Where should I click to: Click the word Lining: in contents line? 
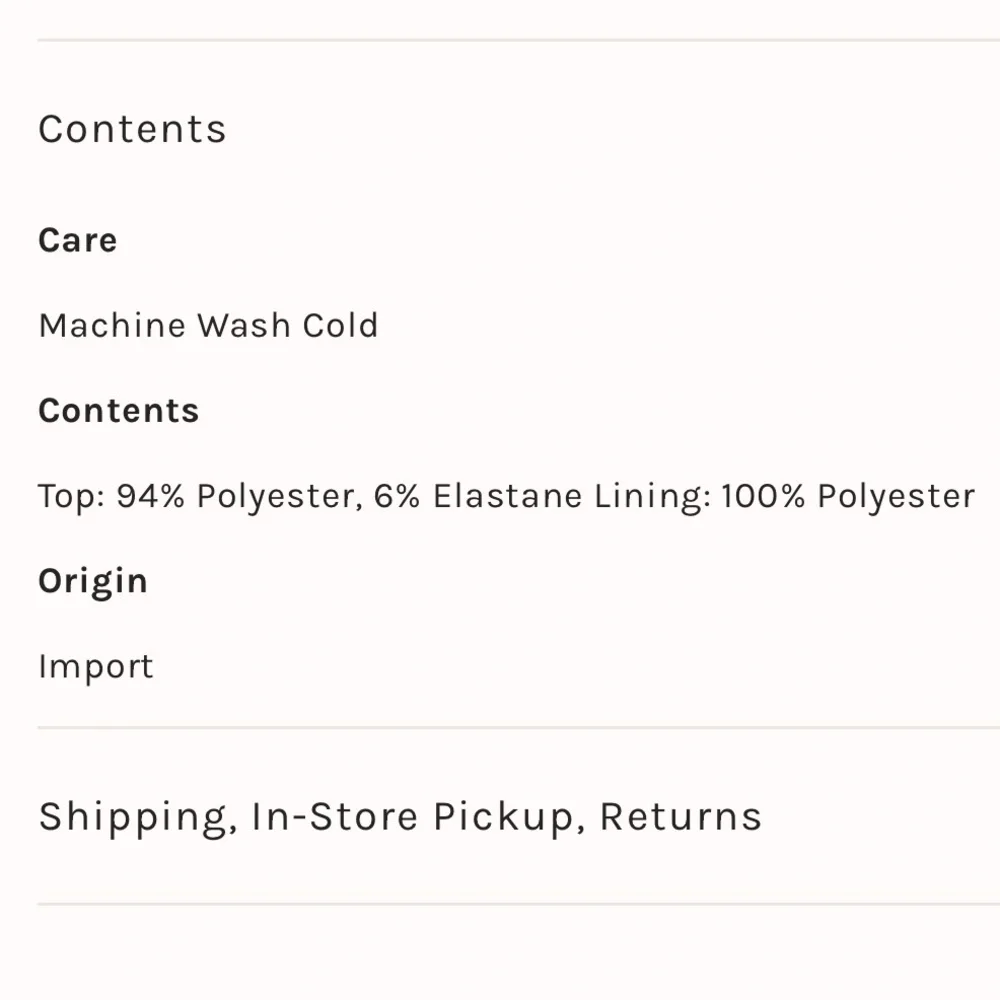652,497
